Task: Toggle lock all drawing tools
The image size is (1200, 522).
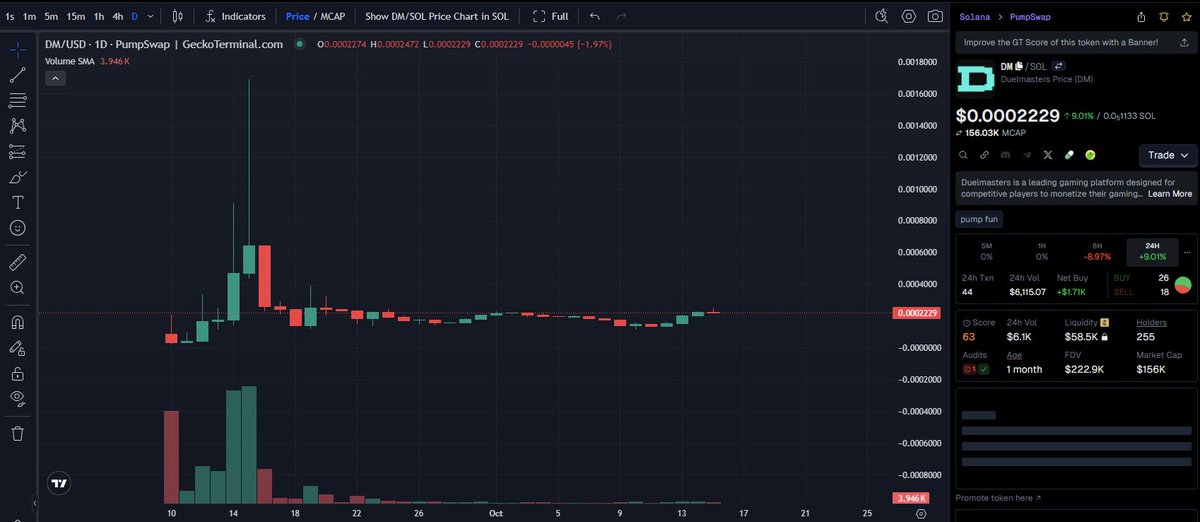Action: tap(17, 374)
